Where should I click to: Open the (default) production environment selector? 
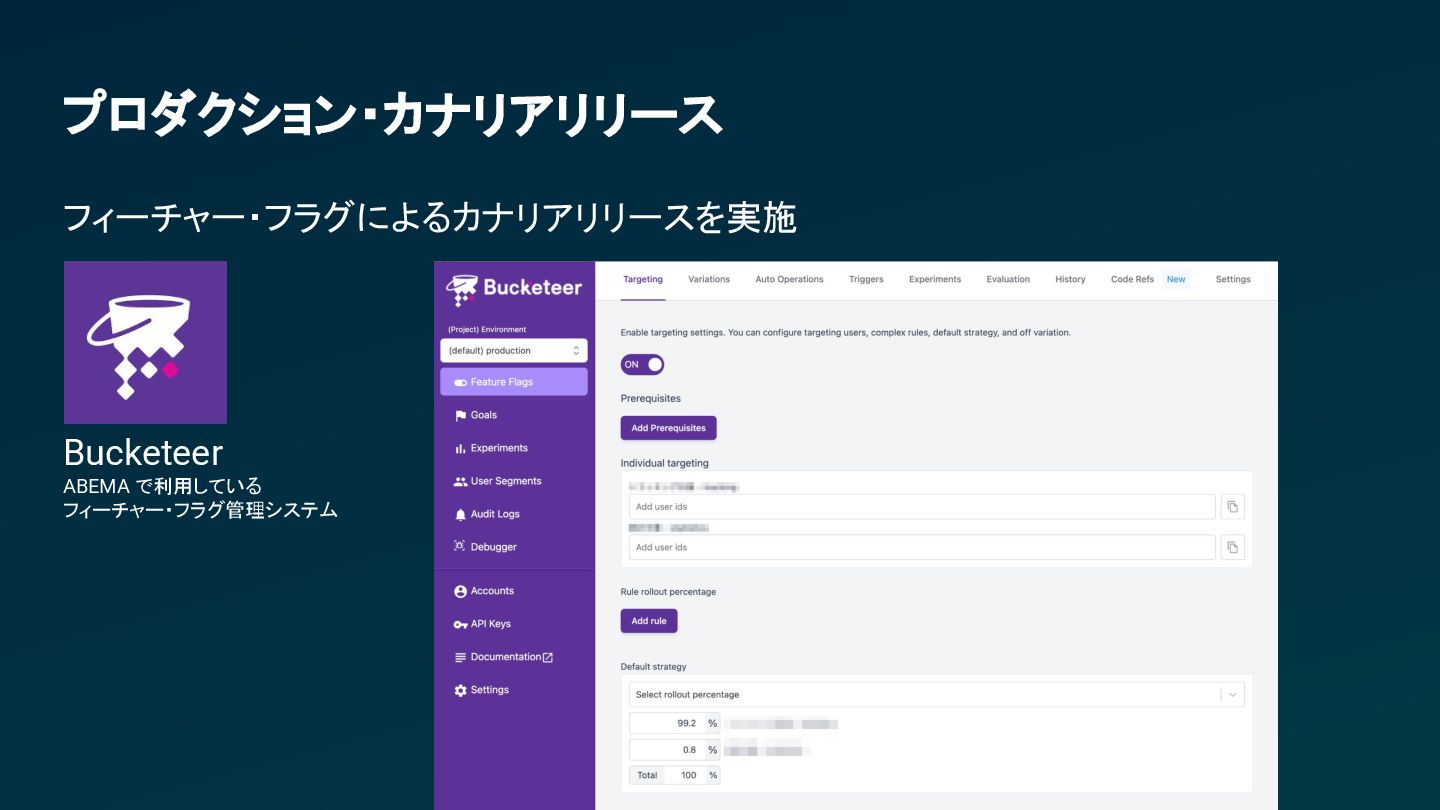[x=514, y=350]
